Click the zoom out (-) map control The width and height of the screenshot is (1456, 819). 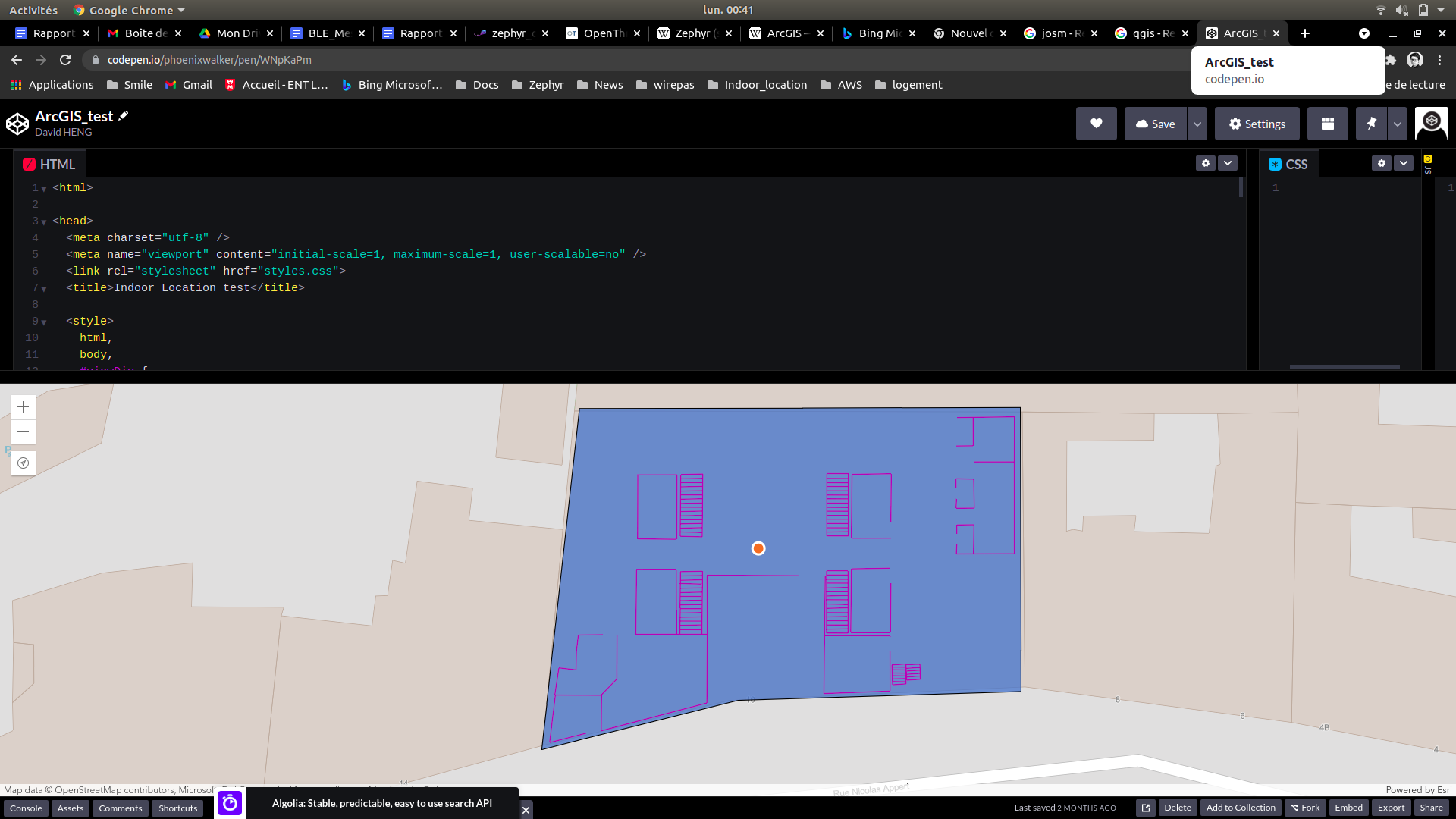[22, 432]
